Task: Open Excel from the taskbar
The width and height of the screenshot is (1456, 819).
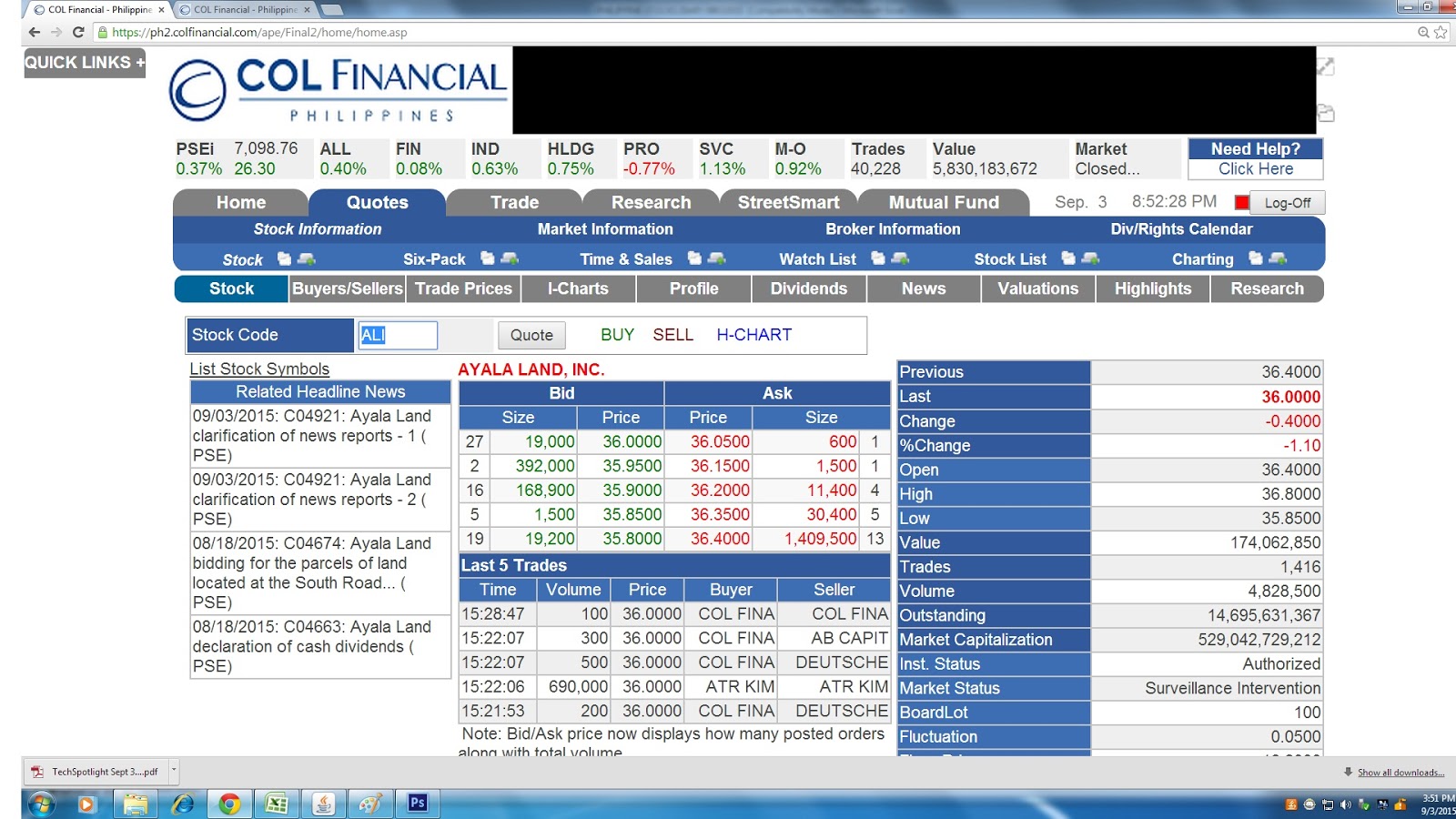Action: point(276,804)
